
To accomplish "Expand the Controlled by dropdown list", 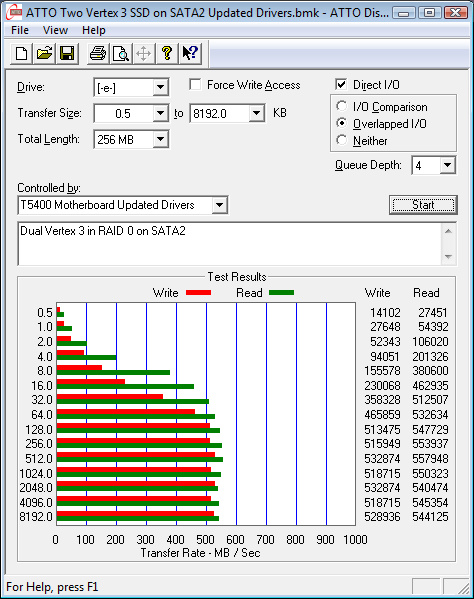I will (x=219, y=205).
